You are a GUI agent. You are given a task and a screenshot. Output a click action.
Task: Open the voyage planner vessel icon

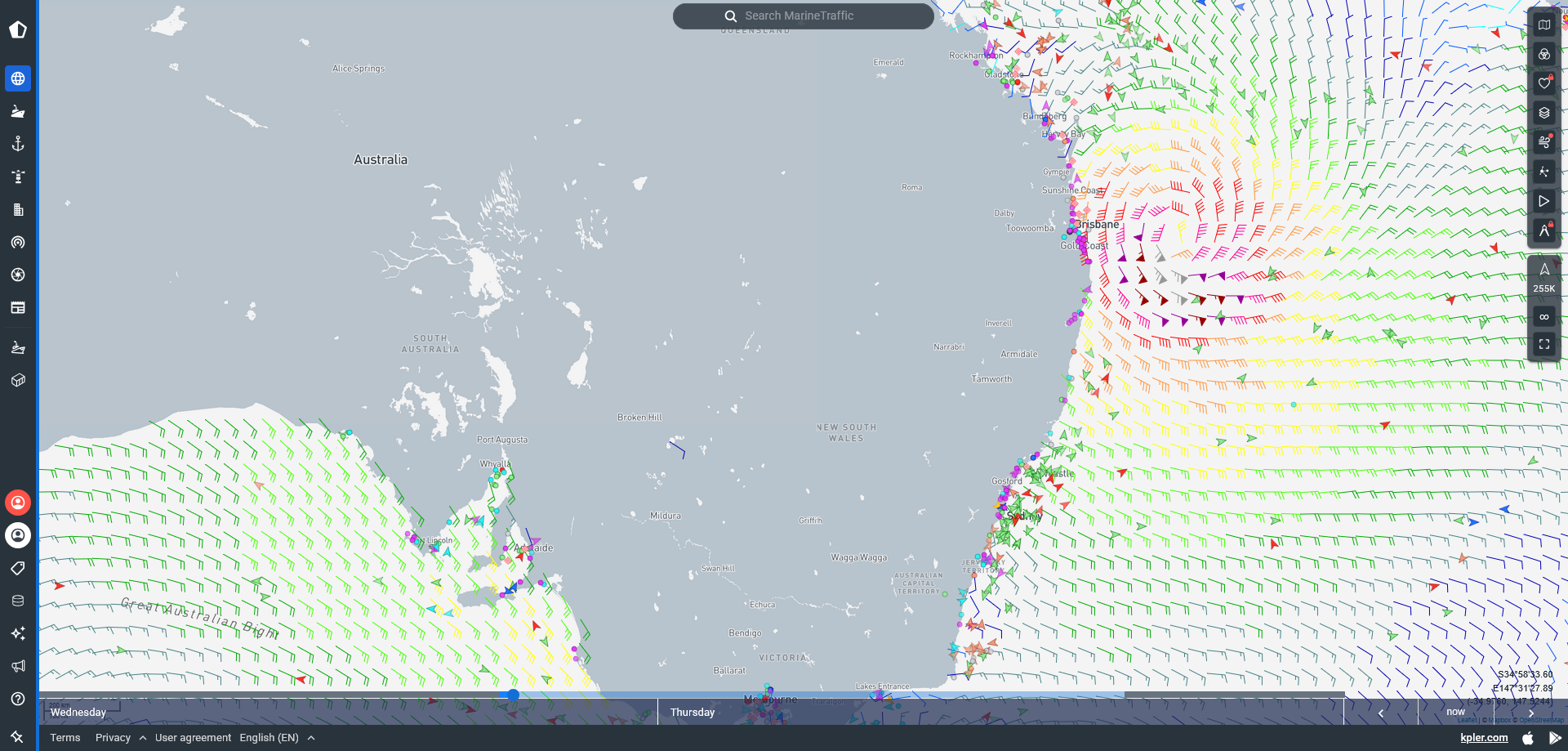[18, 347]
